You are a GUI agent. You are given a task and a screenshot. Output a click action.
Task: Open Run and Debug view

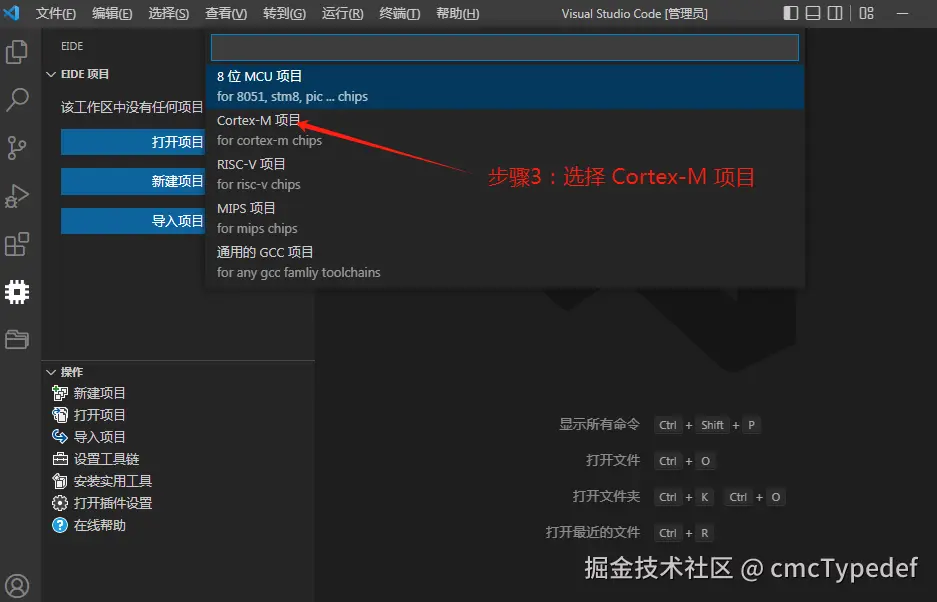point(17,195)
